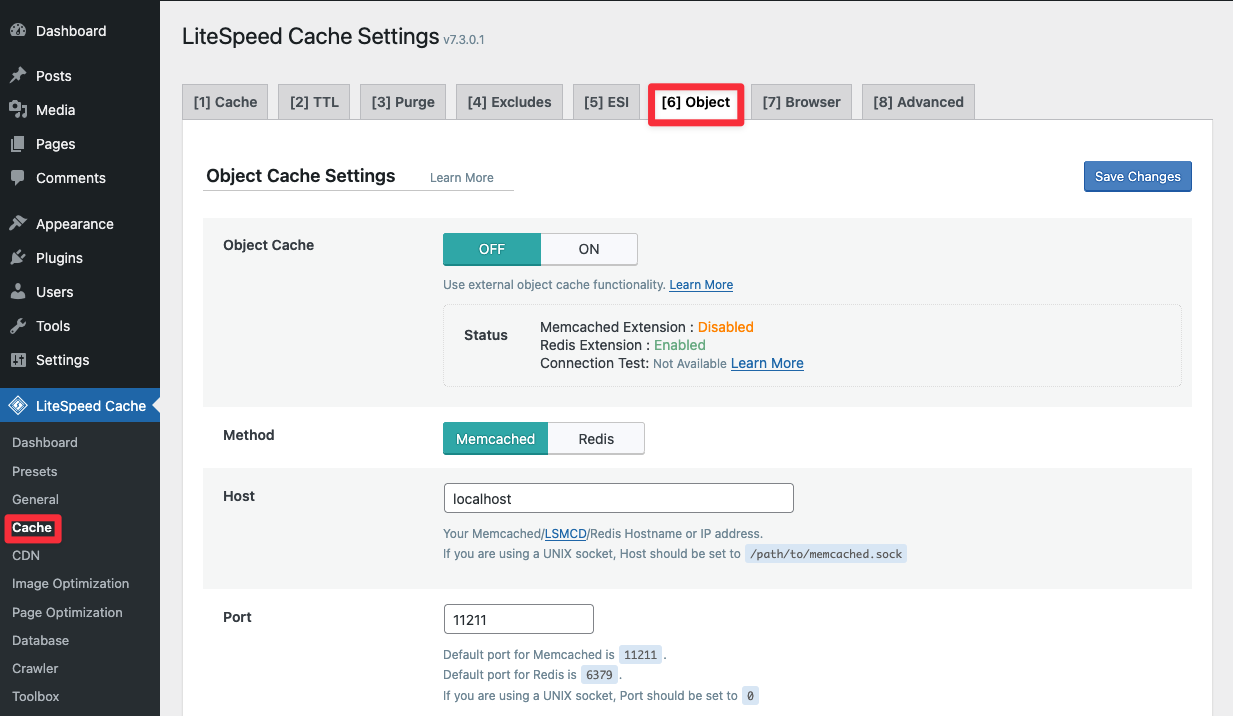Click the Posts pushpin icon
1233x716 pixels.
pyautogui.click(x=18, y=76)
